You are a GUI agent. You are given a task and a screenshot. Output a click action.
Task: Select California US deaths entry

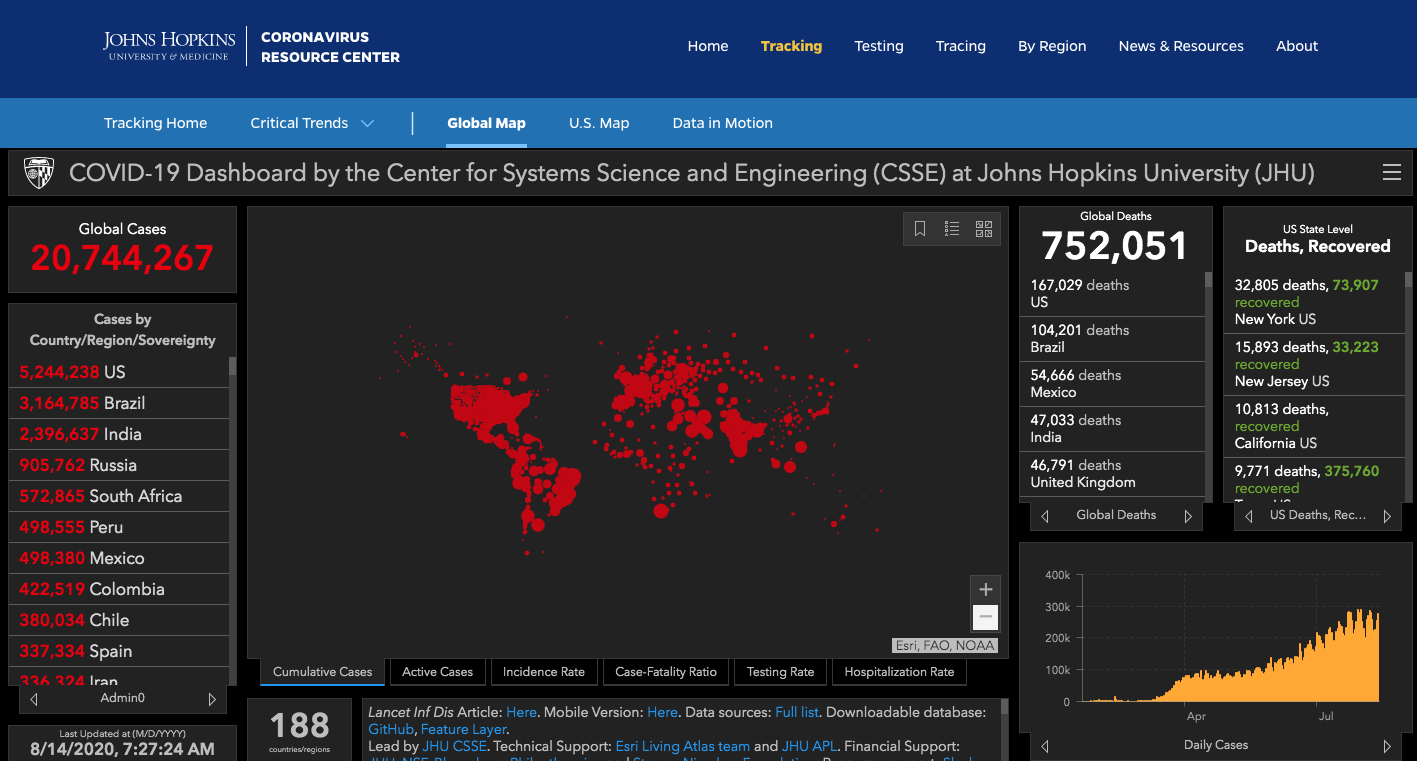pos(1313,426)
